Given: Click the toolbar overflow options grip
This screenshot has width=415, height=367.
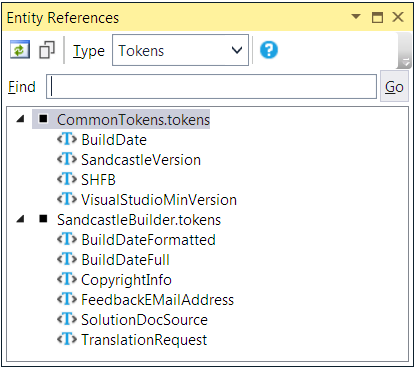Looking at the screenshot, I should pyautogui.click(x=405, y=50).
